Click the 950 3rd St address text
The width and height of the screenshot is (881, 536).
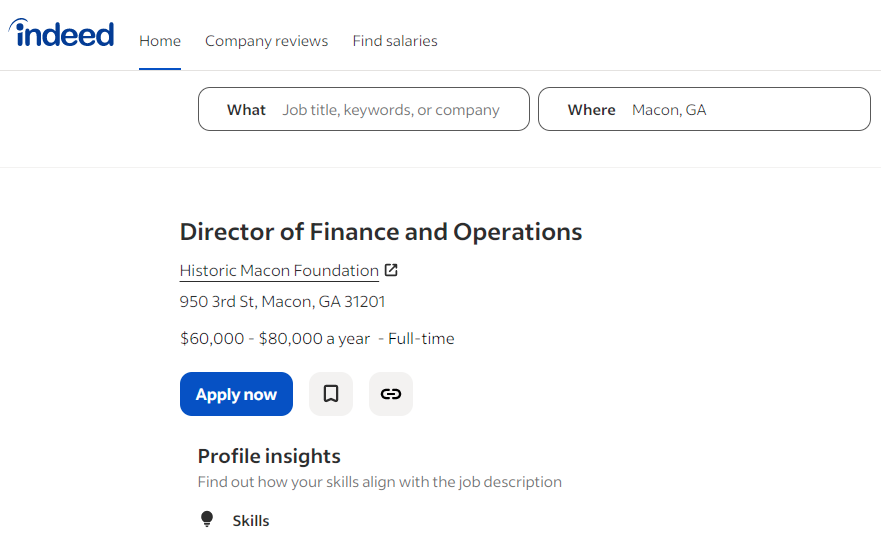[282, 301]
